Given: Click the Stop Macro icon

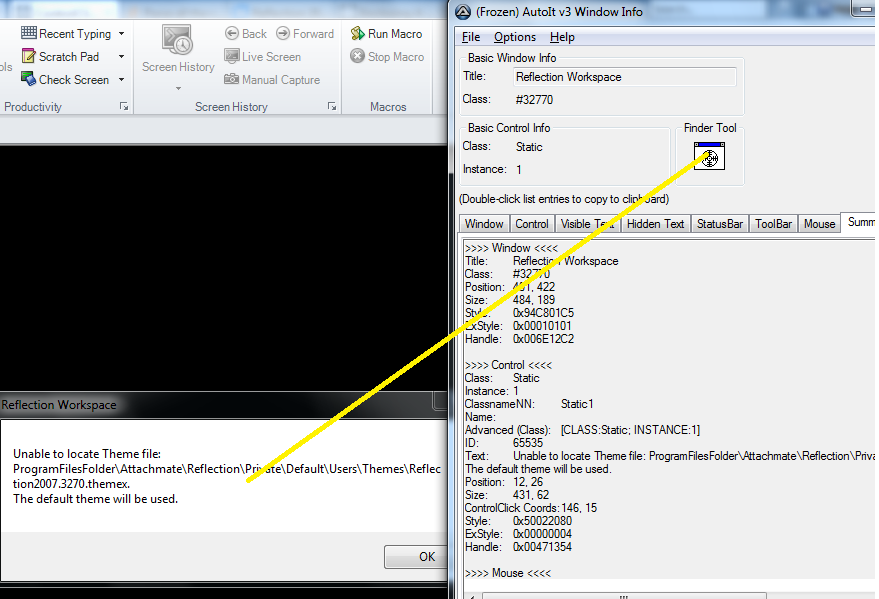Looking at the screenshot, I should click(x=357, y=56).
